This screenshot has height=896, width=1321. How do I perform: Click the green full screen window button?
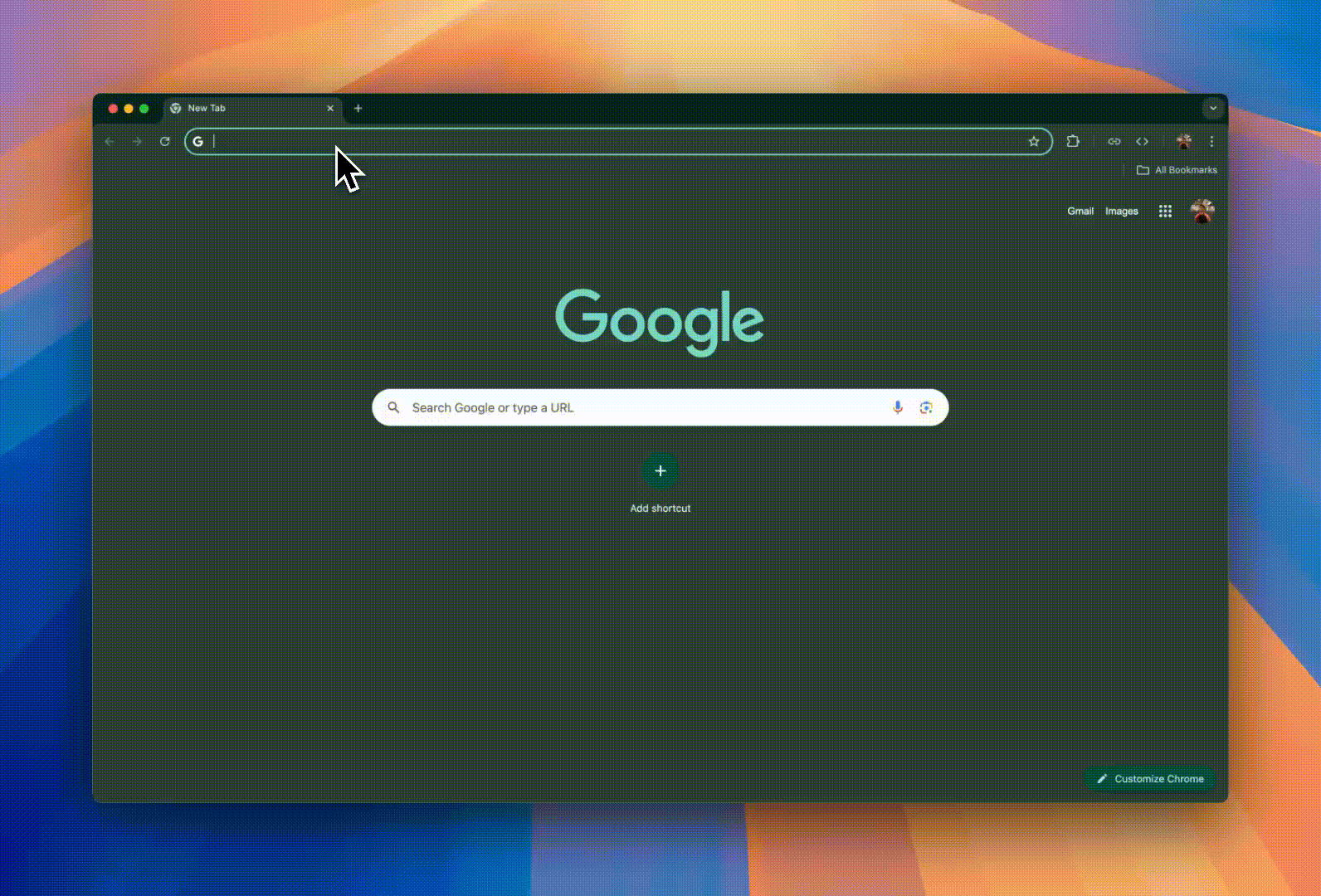[x=144, y=109]
